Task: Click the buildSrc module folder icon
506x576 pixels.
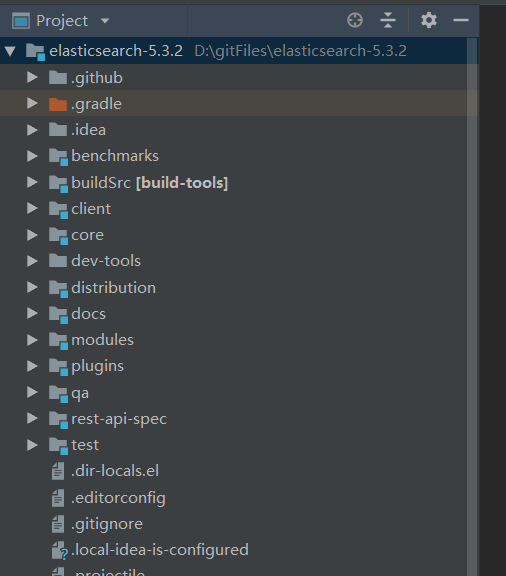Action: [x=58, y=184]
